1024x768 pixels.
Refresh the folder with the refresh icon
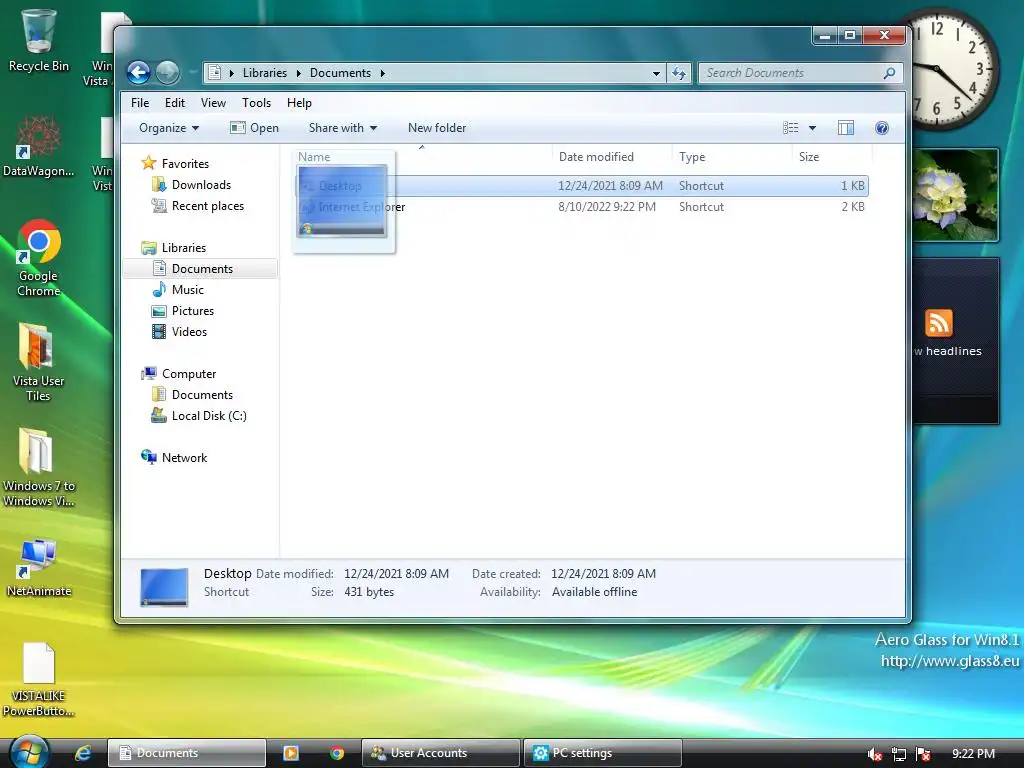679,74
